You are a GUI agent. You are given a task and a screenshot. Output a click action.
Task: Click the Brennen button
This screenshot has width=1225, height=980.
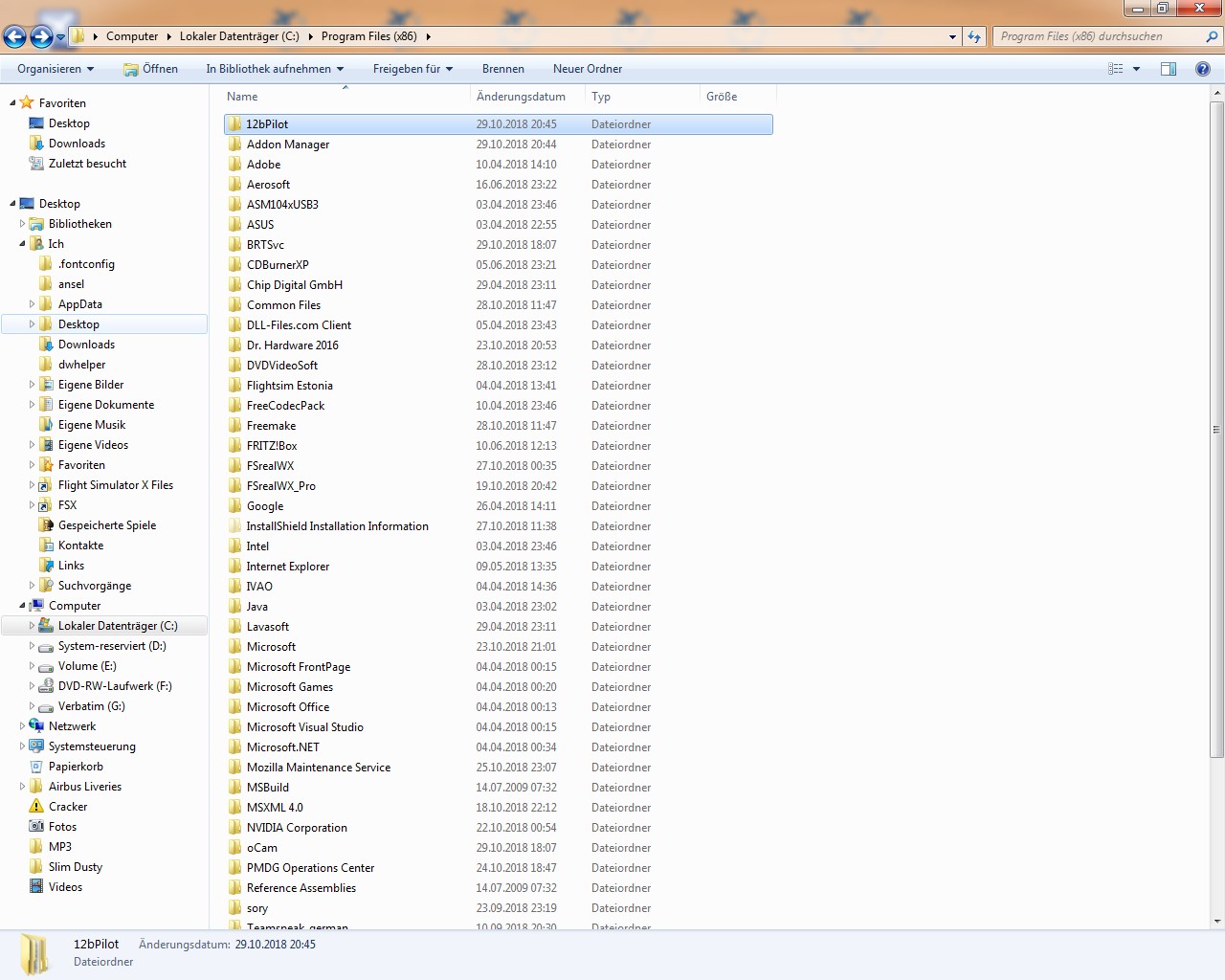pyautogui.click(x=502, y=69)
